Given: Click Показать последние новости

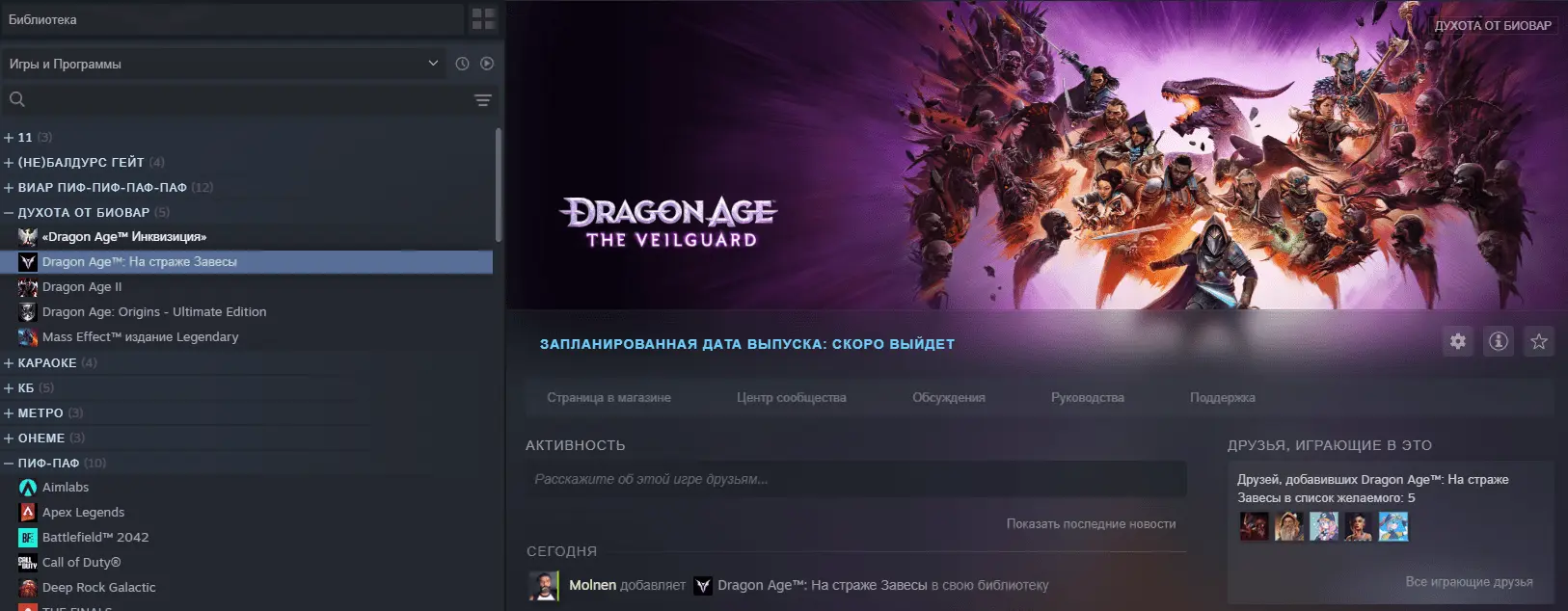Looking at the screenshot, I should click(x=1091, y=524).
